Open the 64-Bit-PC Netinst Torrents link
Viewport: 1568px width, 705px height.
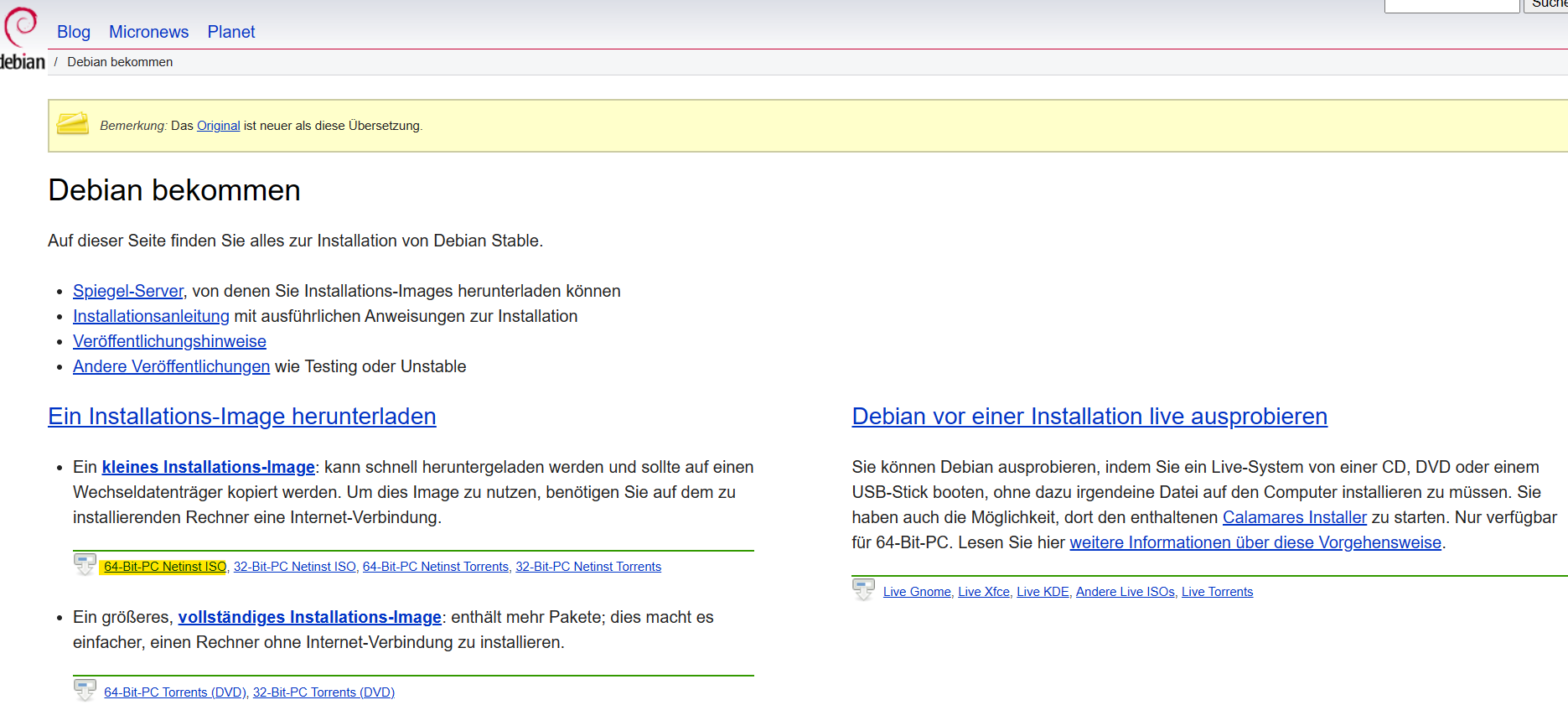pos(436,567)
